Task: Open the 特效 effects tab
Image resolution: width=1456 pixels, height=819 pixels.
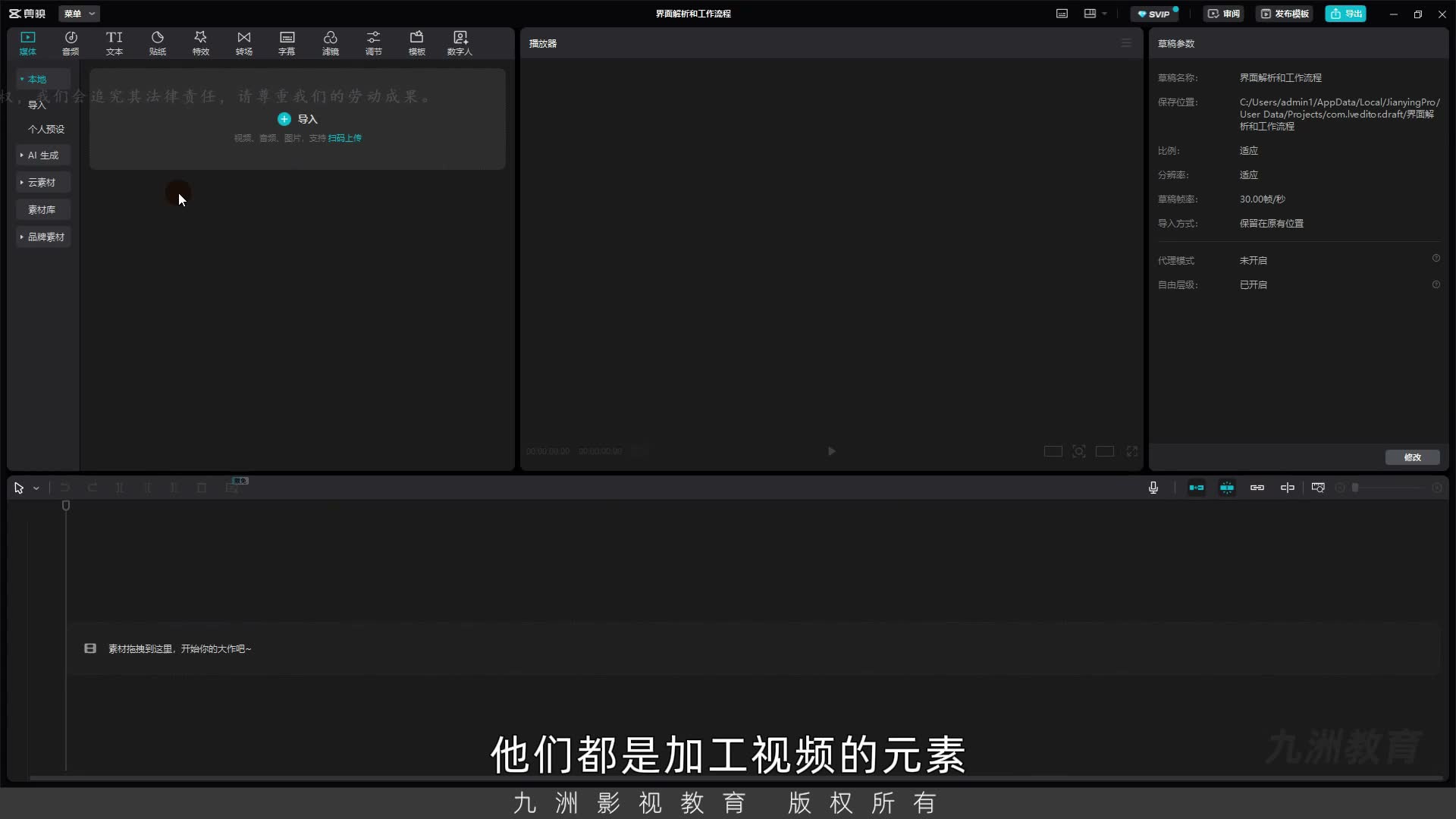Action: pos(201,43)
